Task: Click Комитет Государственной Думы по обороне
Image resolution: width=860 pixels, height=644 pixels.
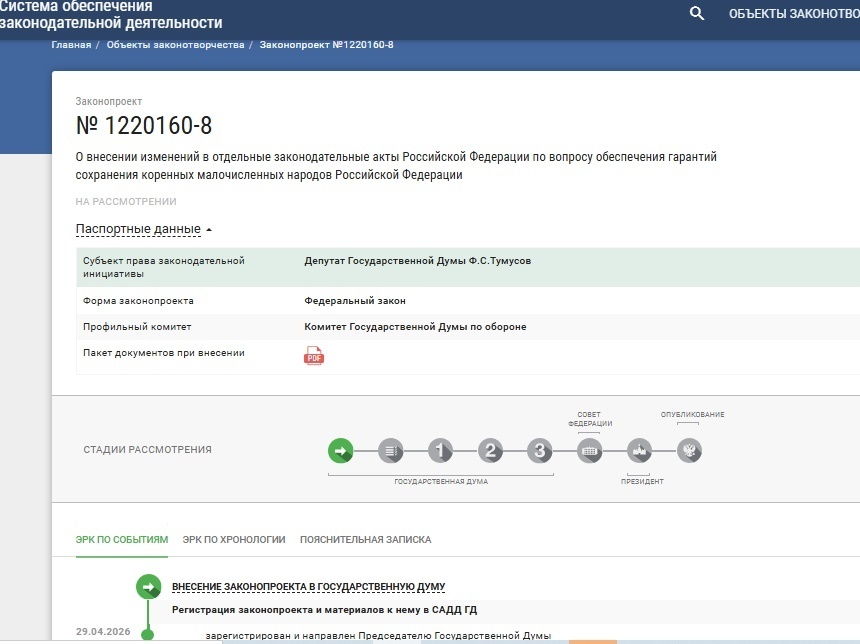Action: point(415,327)
